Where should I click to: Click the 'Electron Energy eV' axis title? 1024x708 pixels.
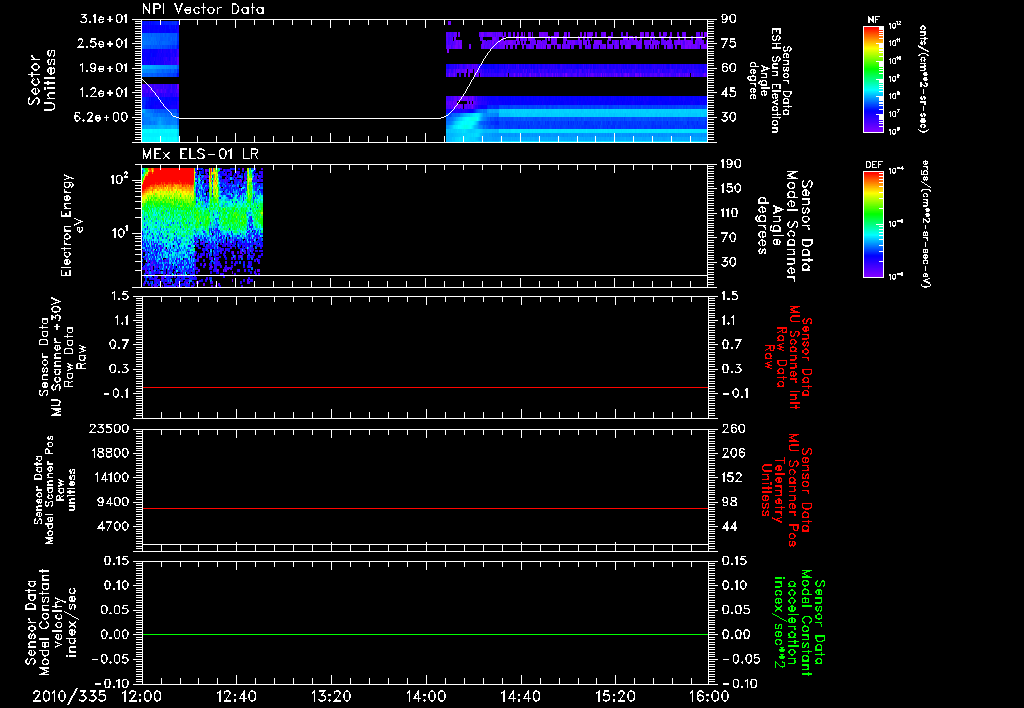[x=72, y=225]
